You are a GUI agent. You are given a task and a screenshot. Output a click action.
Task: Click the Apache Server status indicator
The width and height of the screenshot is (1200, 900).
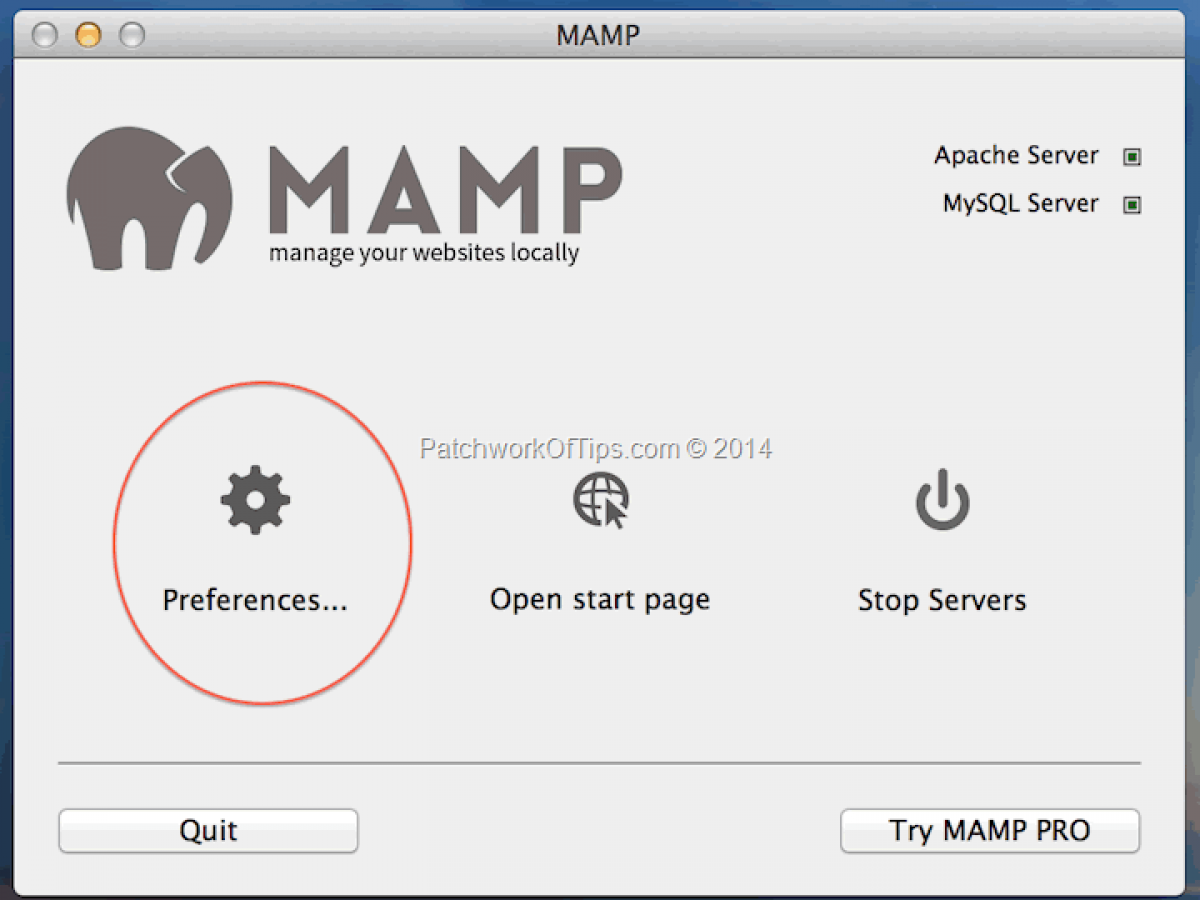[1132, 157]
